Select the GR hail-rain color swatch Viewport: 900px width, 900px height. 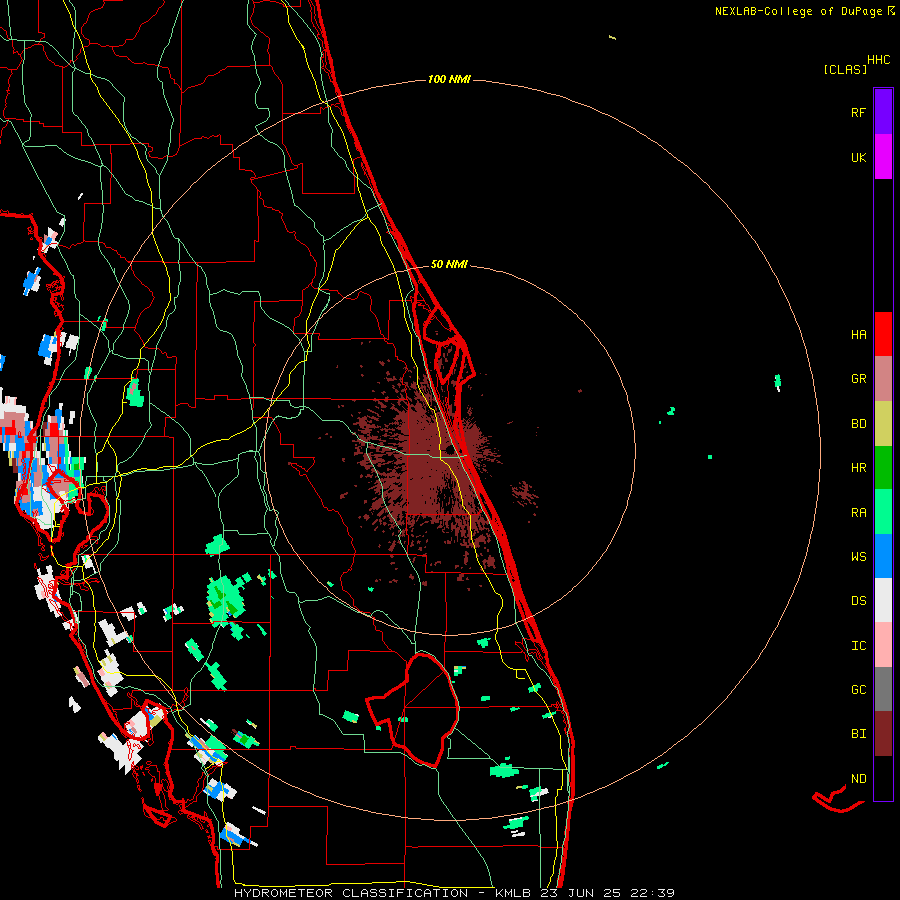coord(883,379)
